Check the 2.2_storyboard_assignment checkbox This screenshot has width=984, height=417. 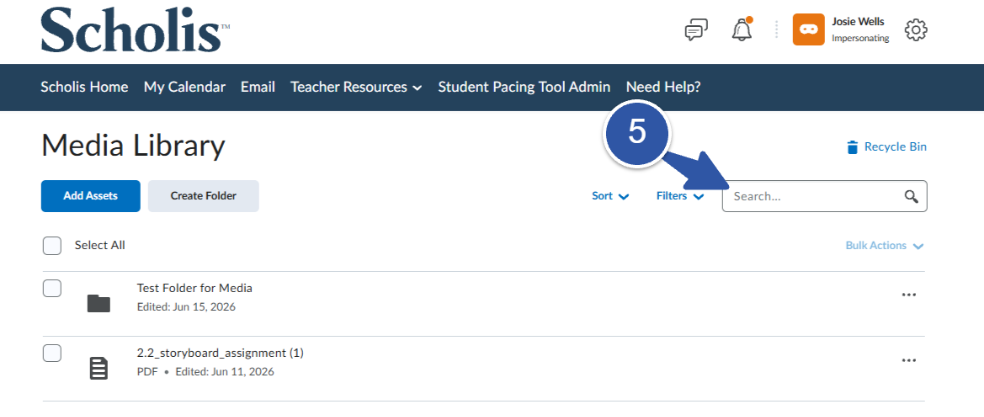pos(52,353)
